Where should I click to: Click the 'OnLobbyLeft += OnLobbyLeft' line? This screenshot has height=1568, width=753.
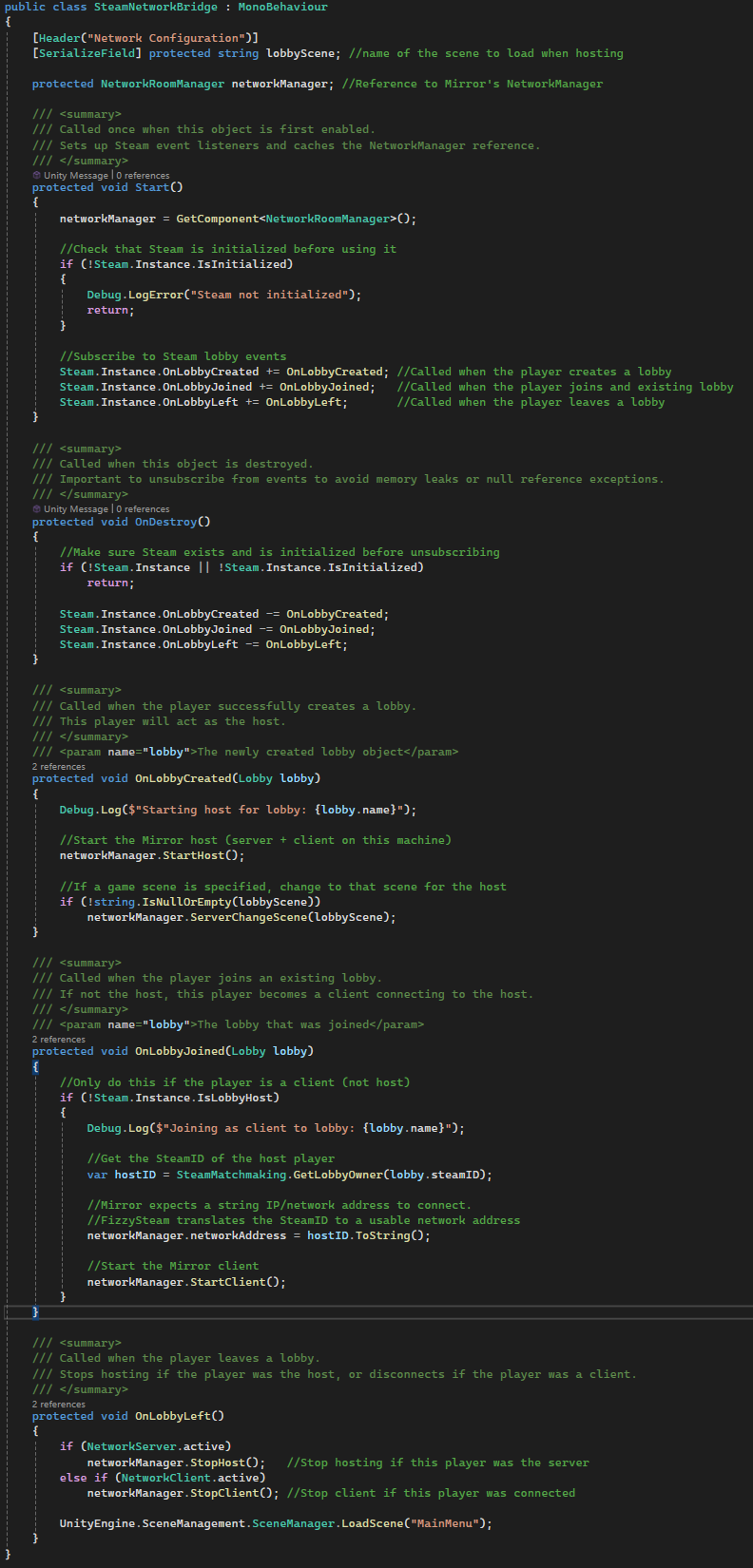203,402
